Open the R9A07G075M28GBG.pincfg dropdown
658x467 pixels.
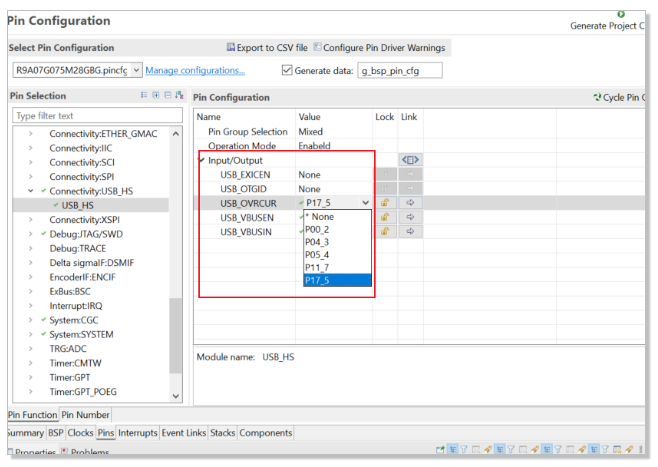point(136,70)
